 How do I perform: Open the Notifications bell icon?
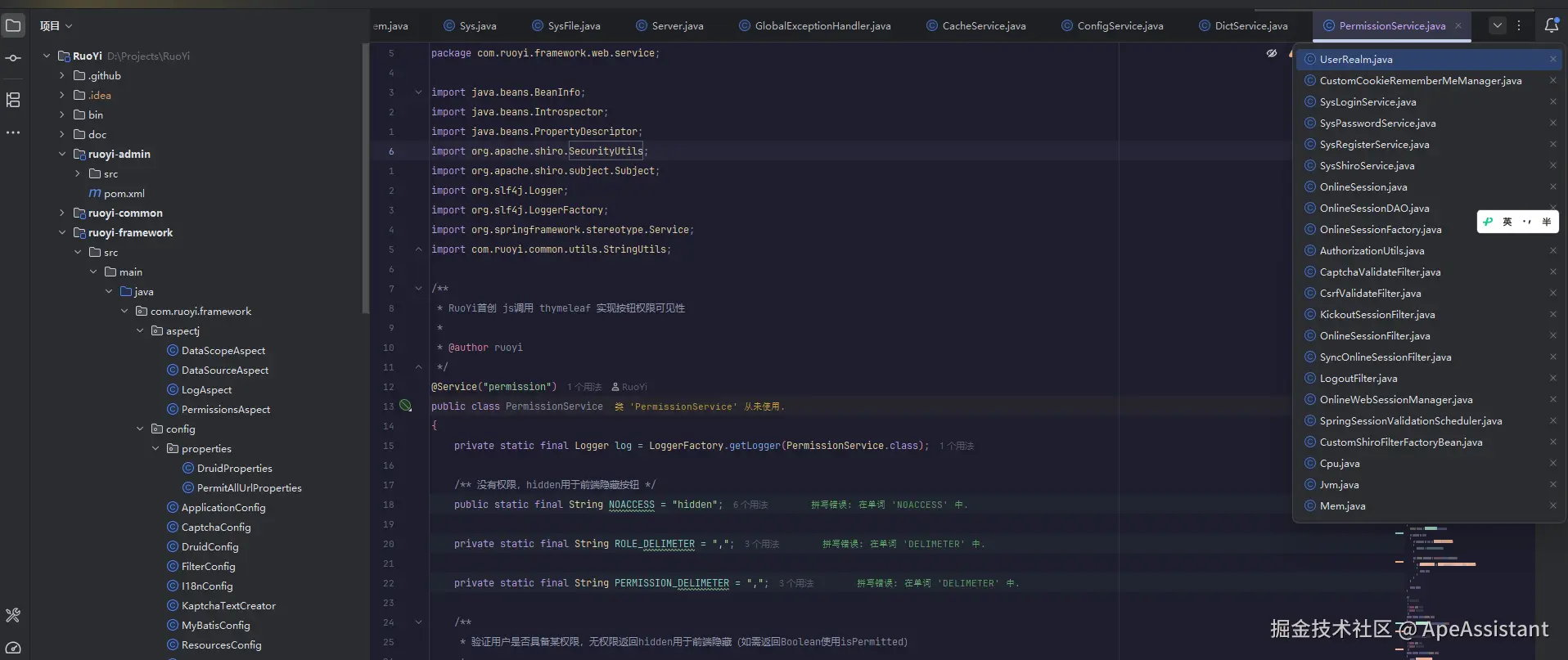[x=1551, y=25]
